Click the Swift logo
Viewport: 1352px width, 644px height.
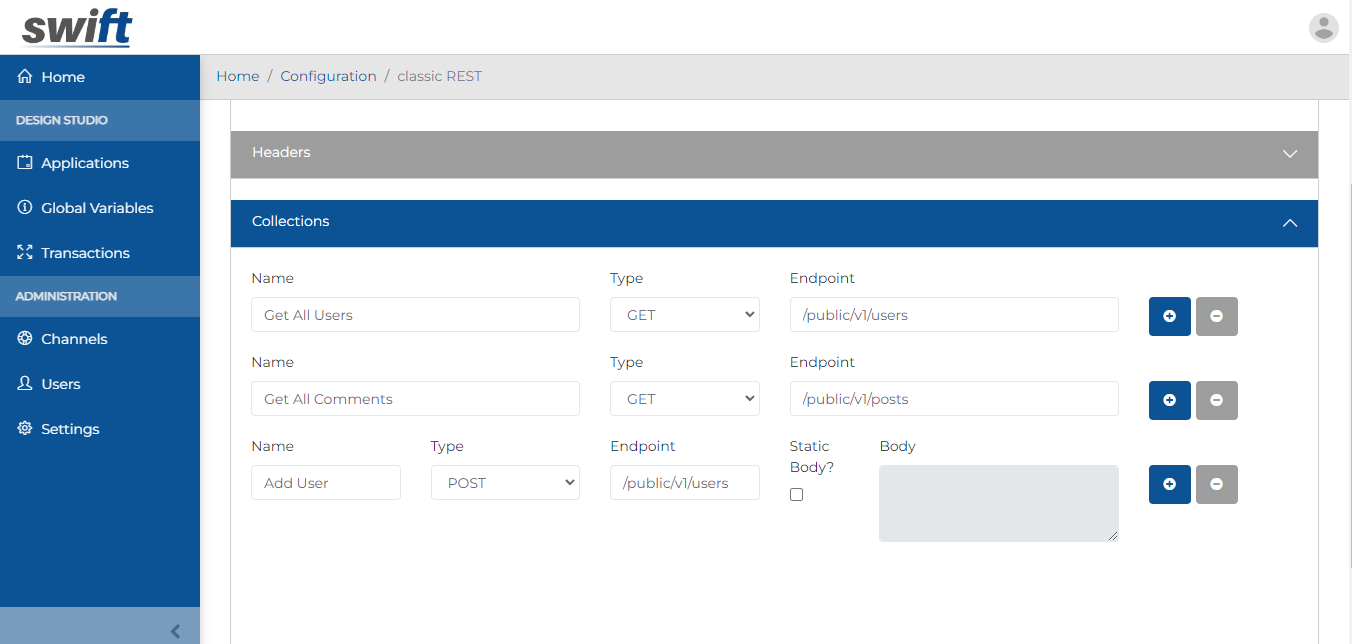tap(77, 28)
